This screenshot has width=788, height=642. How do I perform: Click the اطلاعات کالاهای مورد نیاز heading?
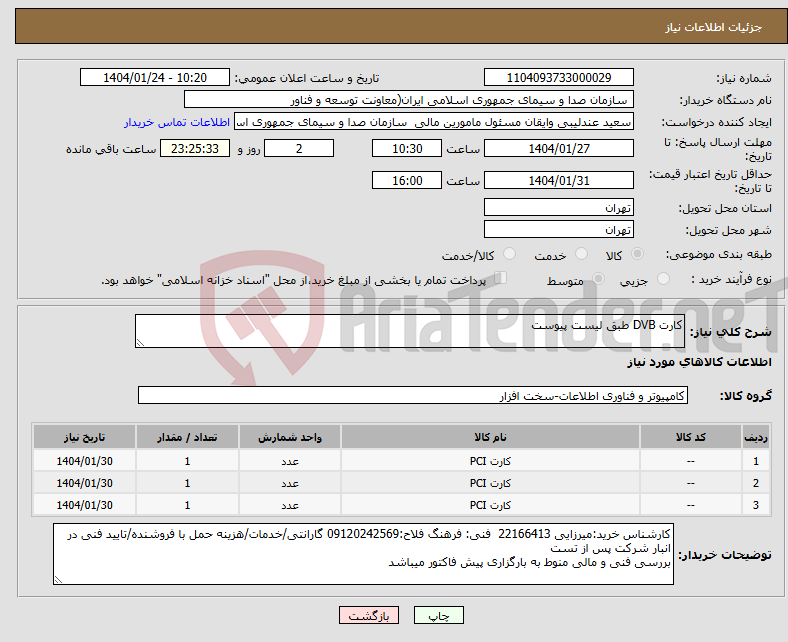click(x=699, y=362)
